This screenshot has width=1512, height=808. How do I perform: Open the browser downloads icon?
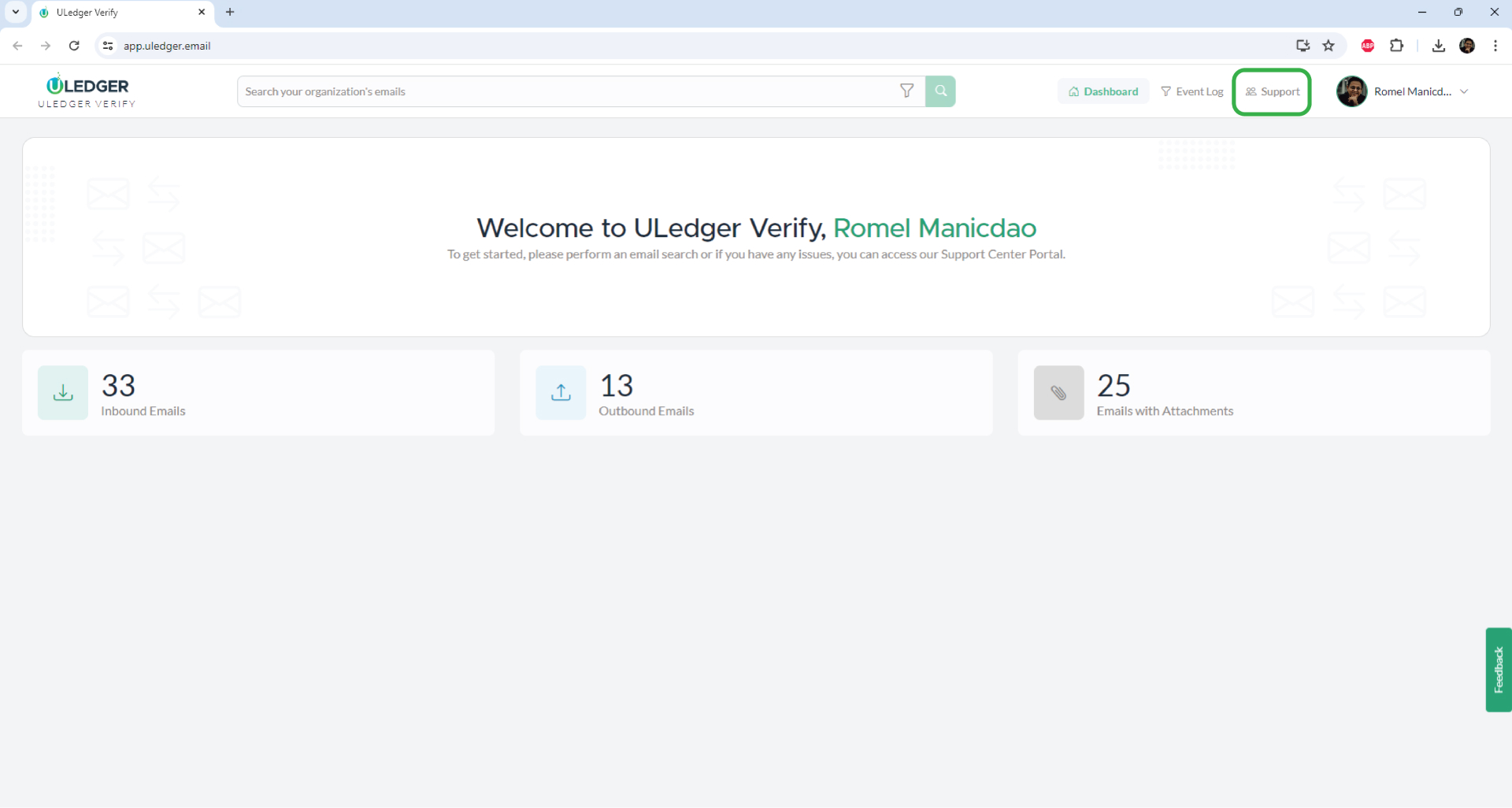(1438, 46)
